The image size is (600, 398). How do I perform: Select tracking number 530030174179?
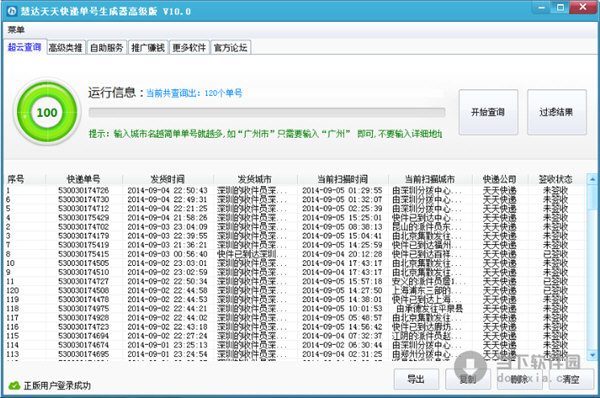(83, 236)
